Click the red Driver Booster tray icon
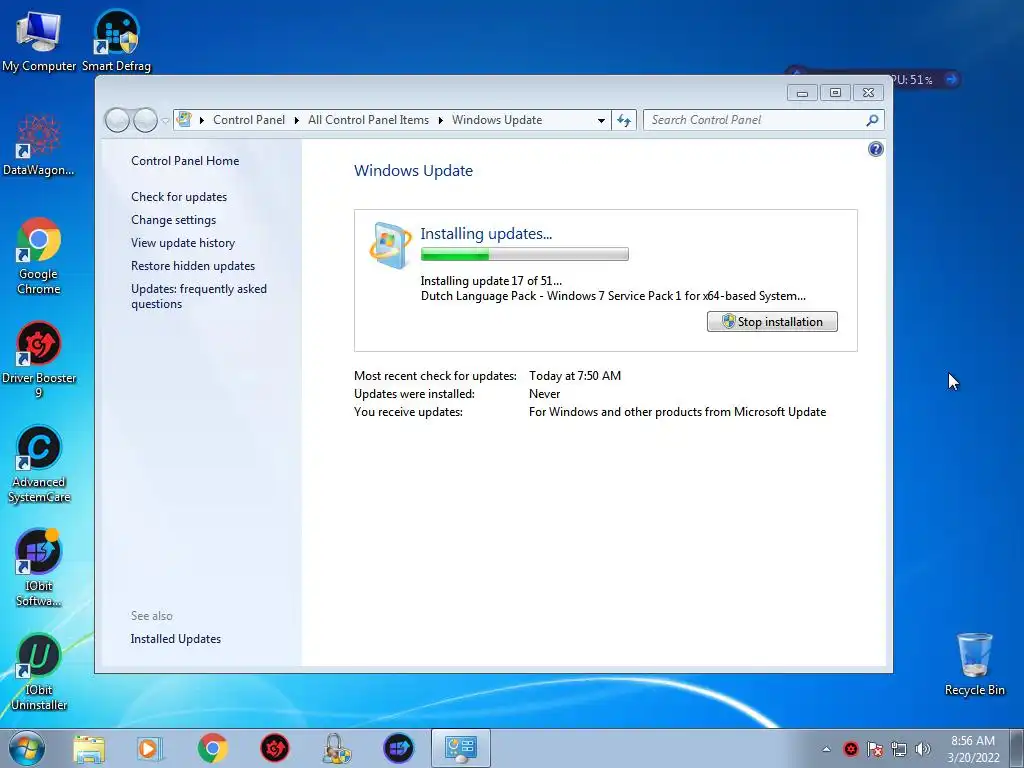1024x768 pixels. (x=850, y=749)
